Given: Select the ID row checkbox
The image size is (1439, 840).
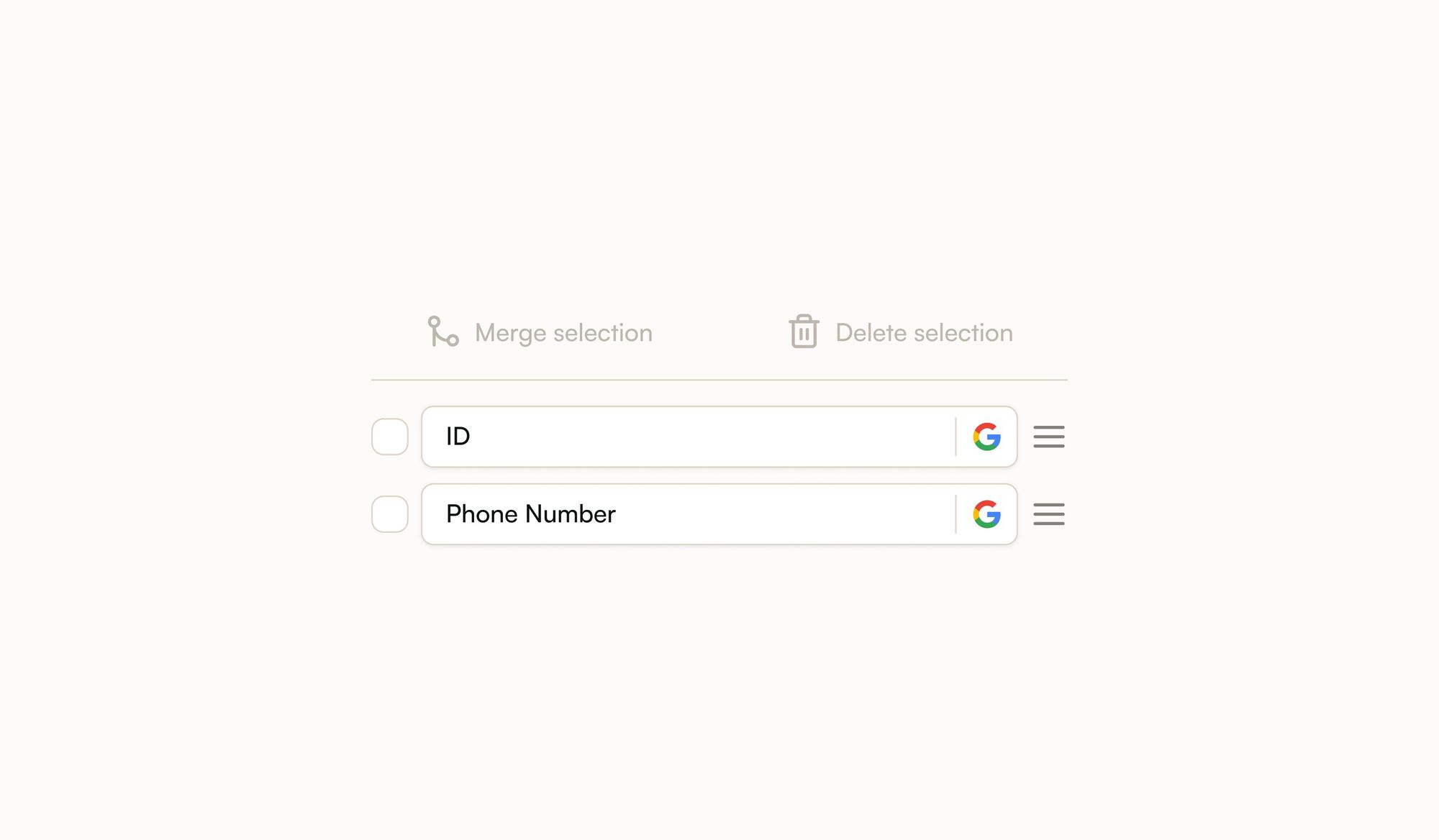Looking at the screenshot, I should click(x=390, y=437).
